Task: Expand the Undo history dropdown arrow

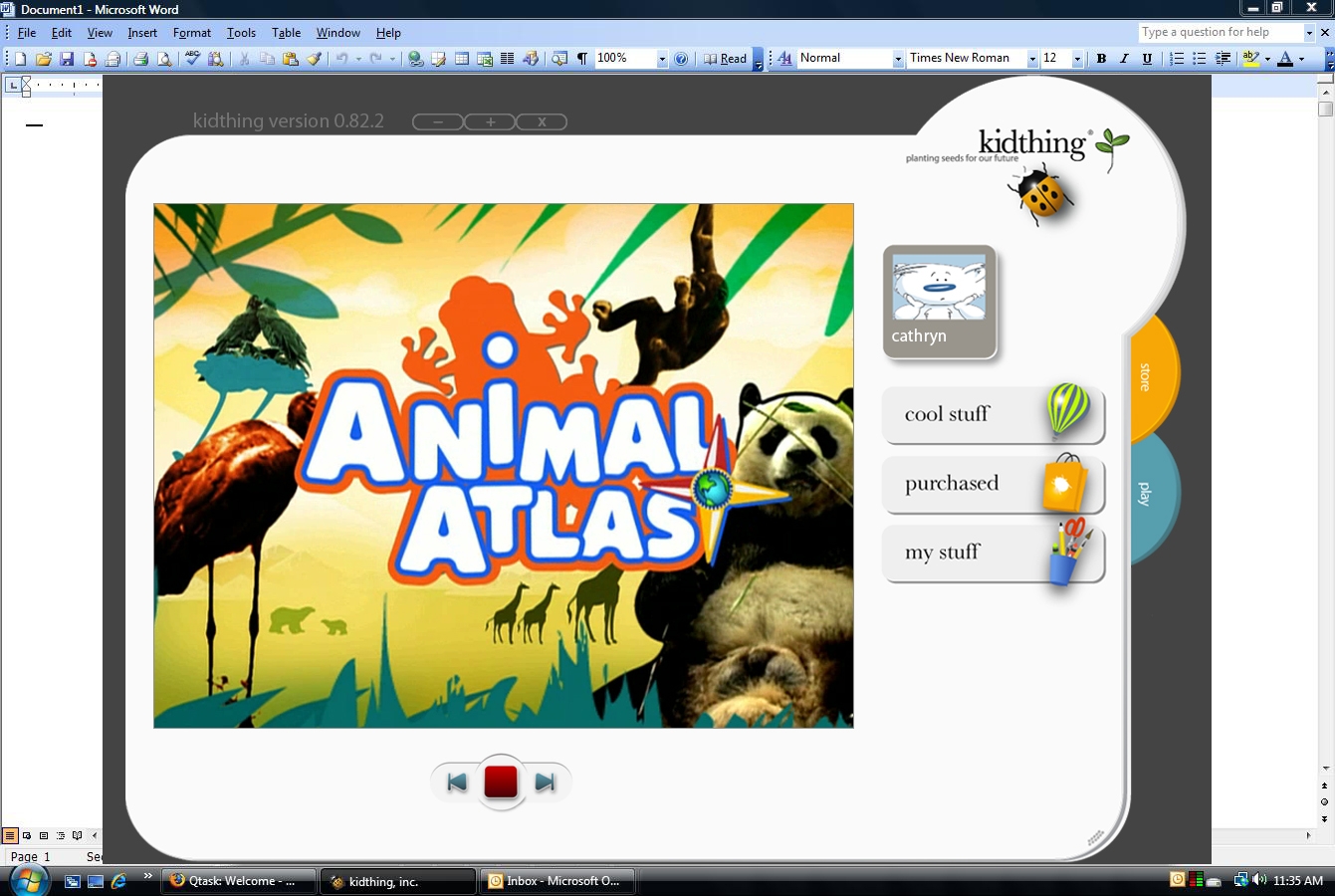Action: pos(358,59)
